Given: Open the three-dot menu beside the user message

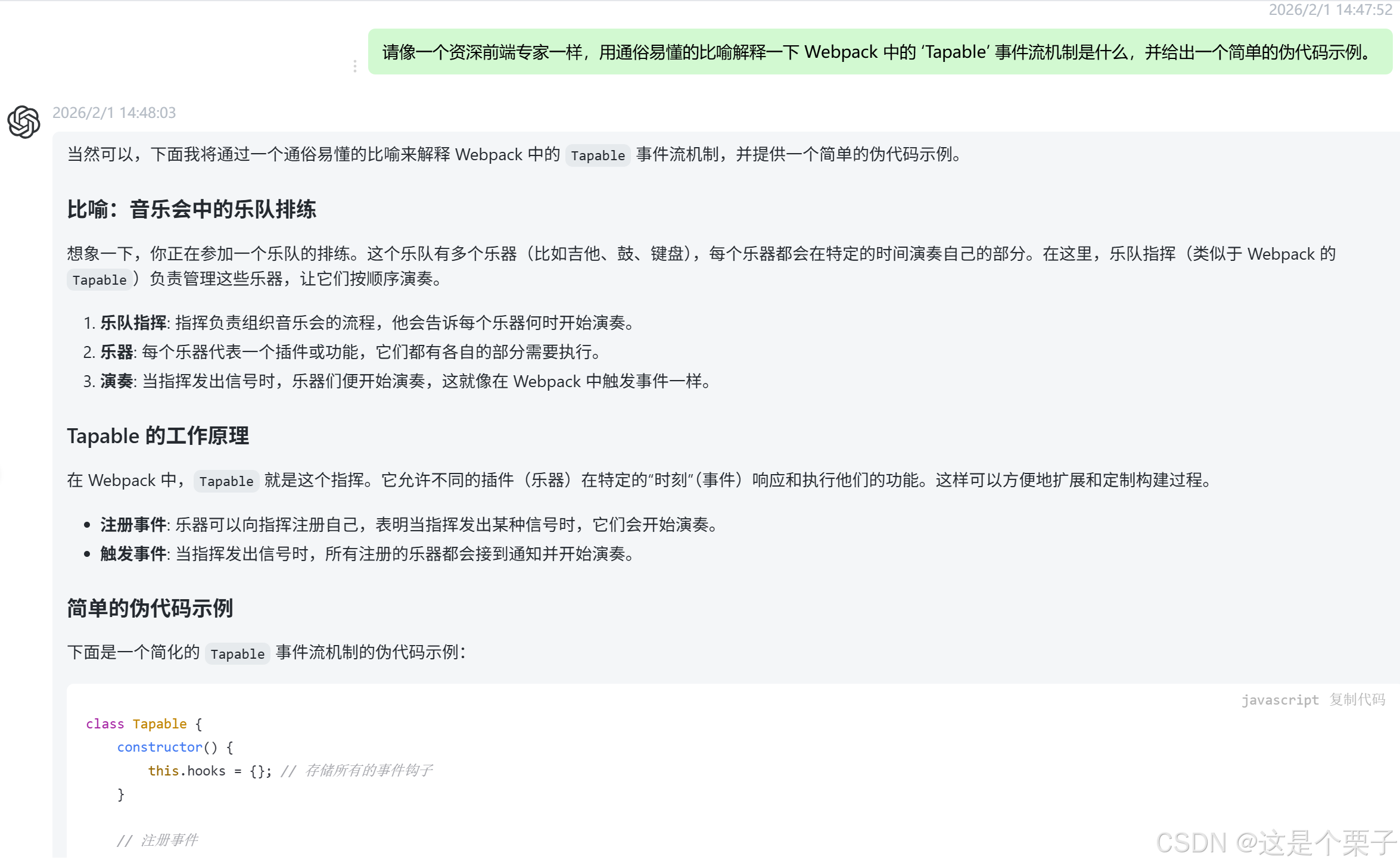Looking at the screenshot, I should tap(355, 66).
